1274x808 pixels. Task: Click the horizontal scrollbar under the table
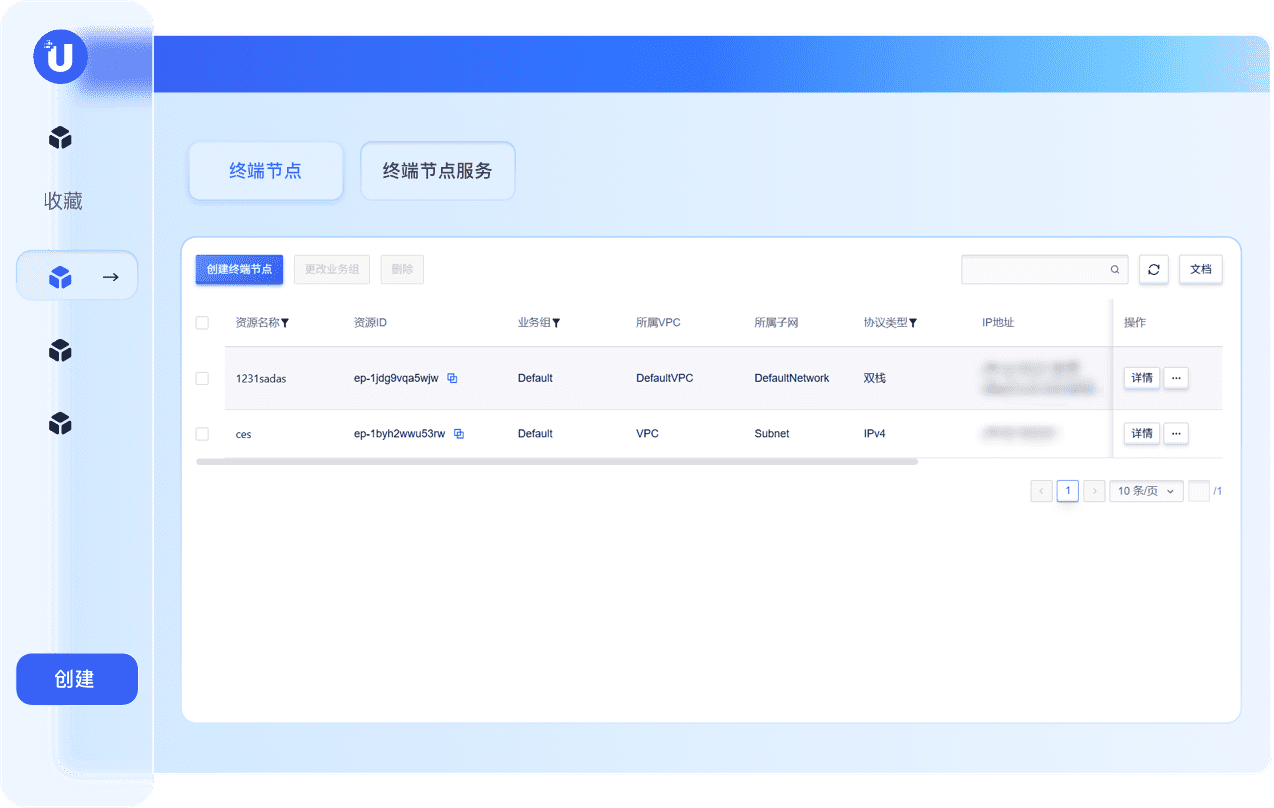click(x=556, y=462)
